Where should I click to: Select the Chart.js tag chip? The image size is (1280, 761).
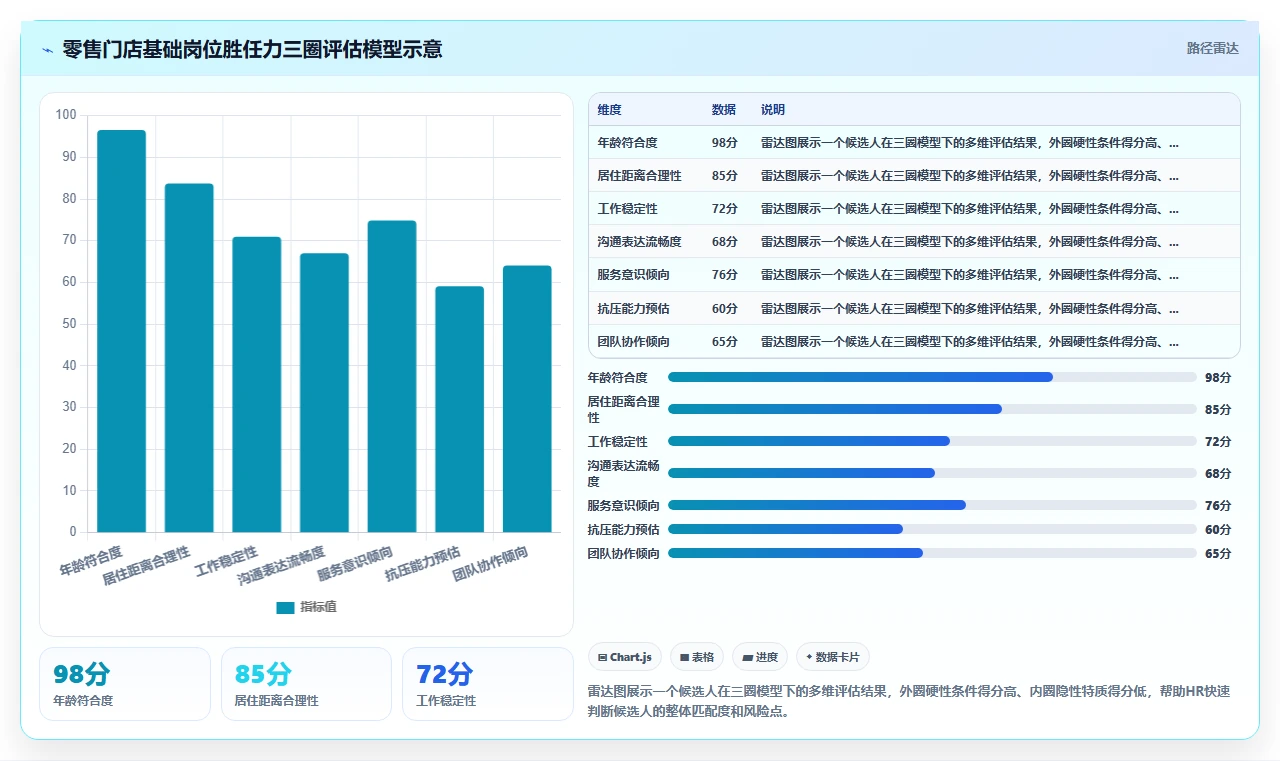point(625,657)
